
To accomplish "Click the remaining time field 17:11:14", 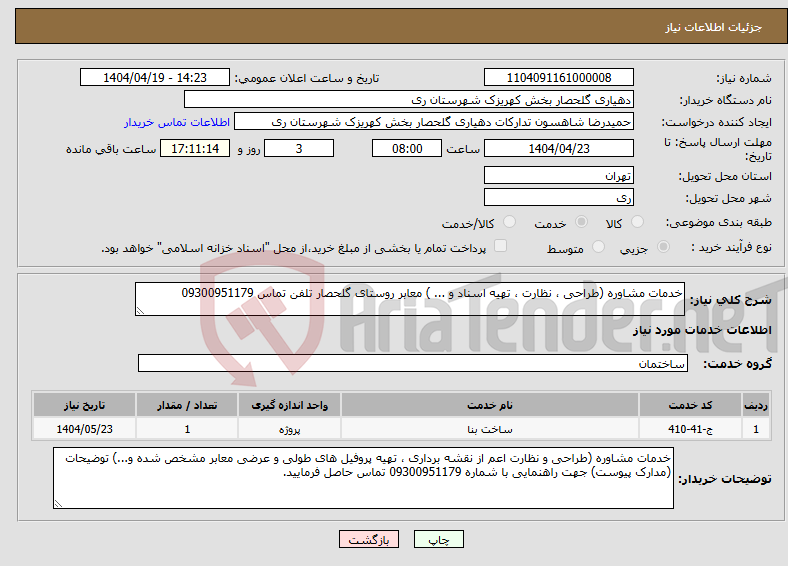I will click(195, 148).
